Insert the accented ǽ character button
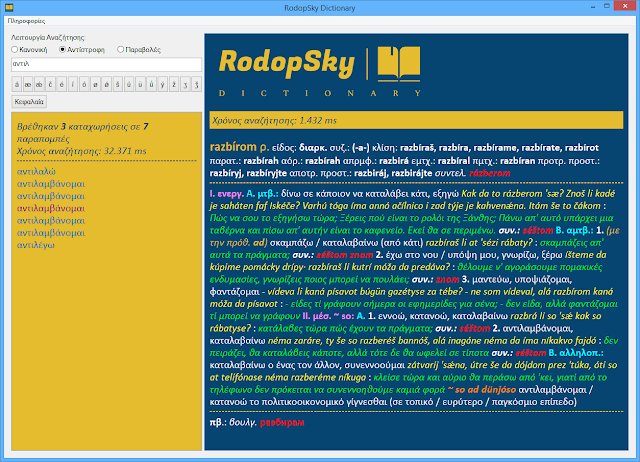This screenshot has height=462, width=640. tap(39, 84)
